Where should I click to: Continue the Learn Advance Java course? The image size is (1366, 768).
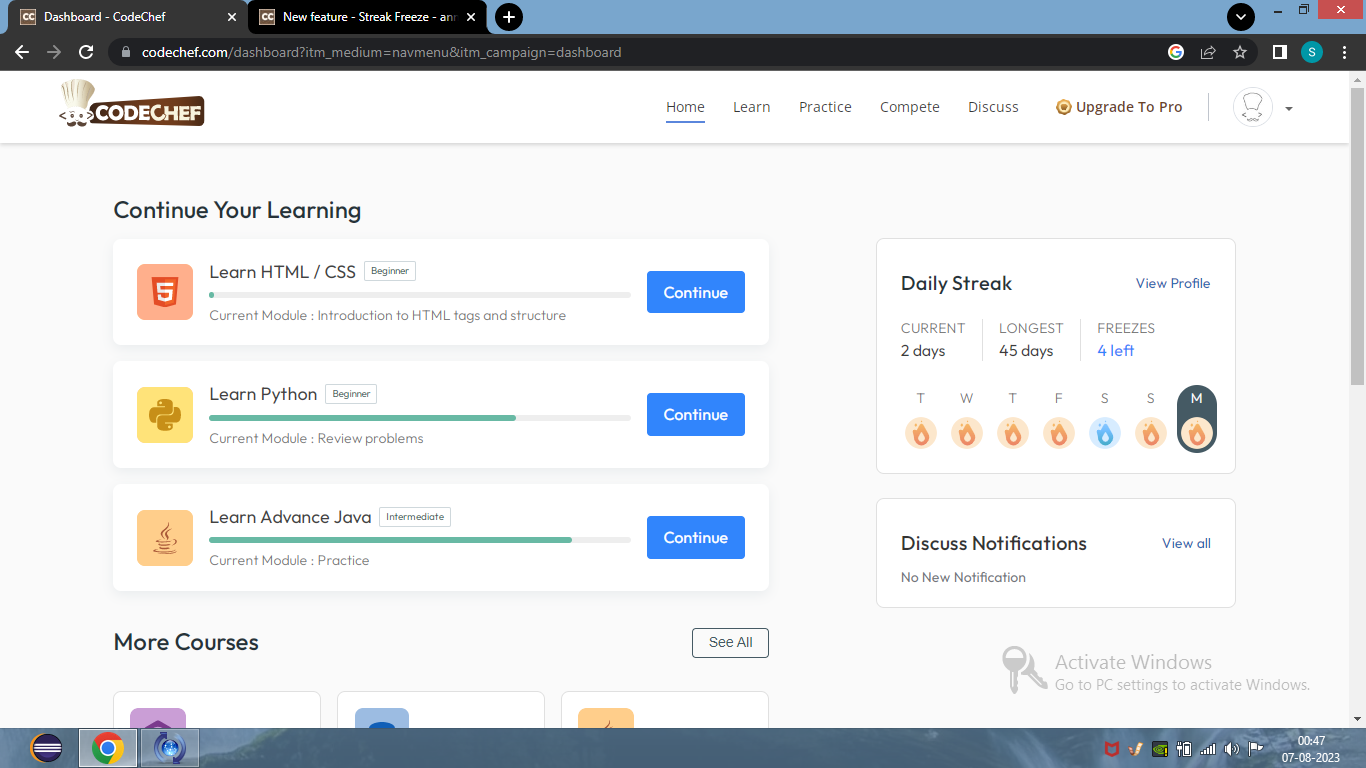pos(696,538)
